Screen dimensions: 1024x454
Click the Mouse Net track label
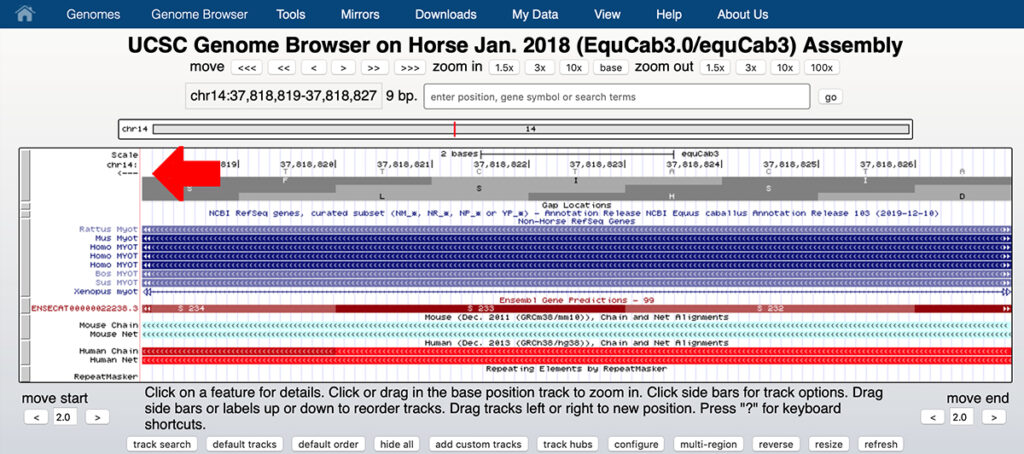pyautogui.click(x=114, y=334)
